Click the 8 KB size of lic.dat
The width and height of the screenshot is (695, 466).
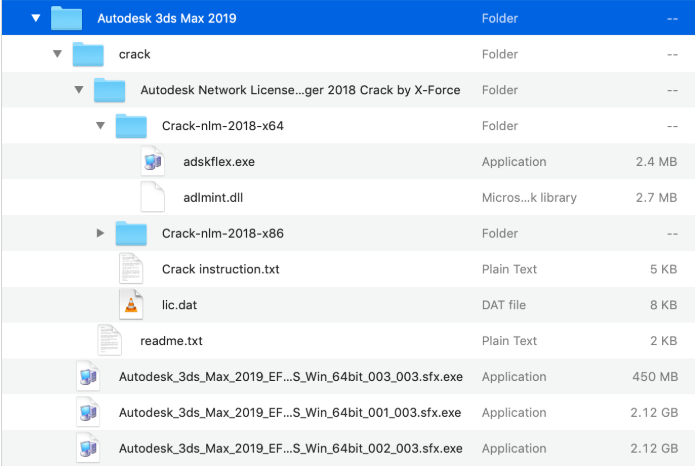click(664, 305)
